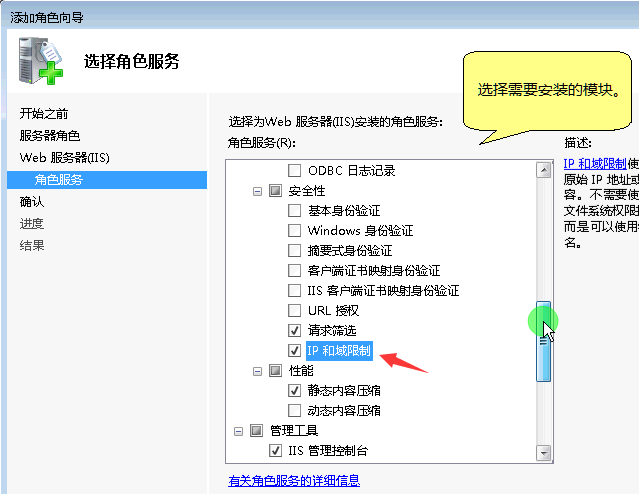
Task: Enable Windows 身份验证 option
Action: (294, 231)
